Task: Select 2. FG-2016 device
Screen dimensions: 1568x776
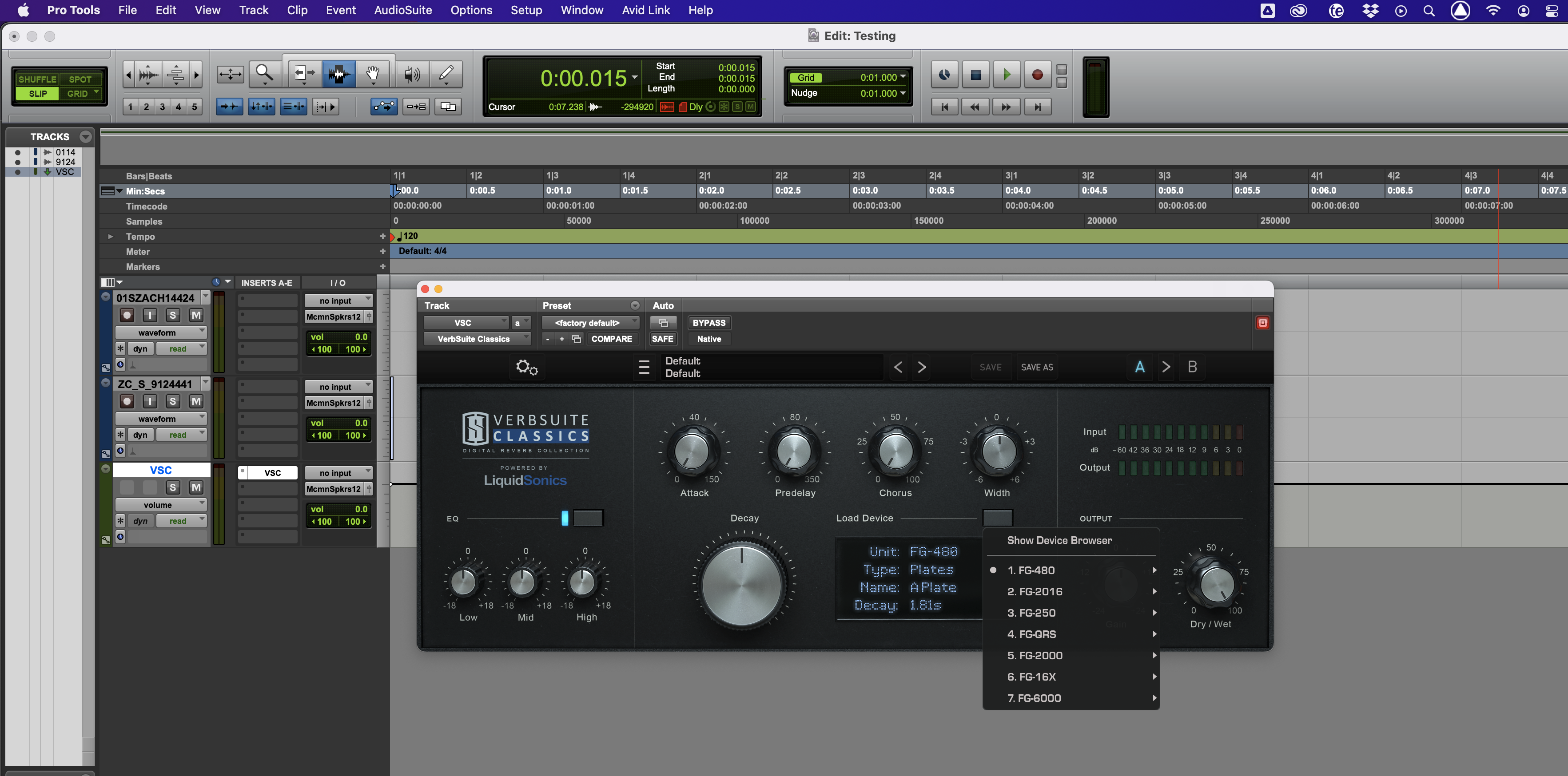Action: 1071,592
